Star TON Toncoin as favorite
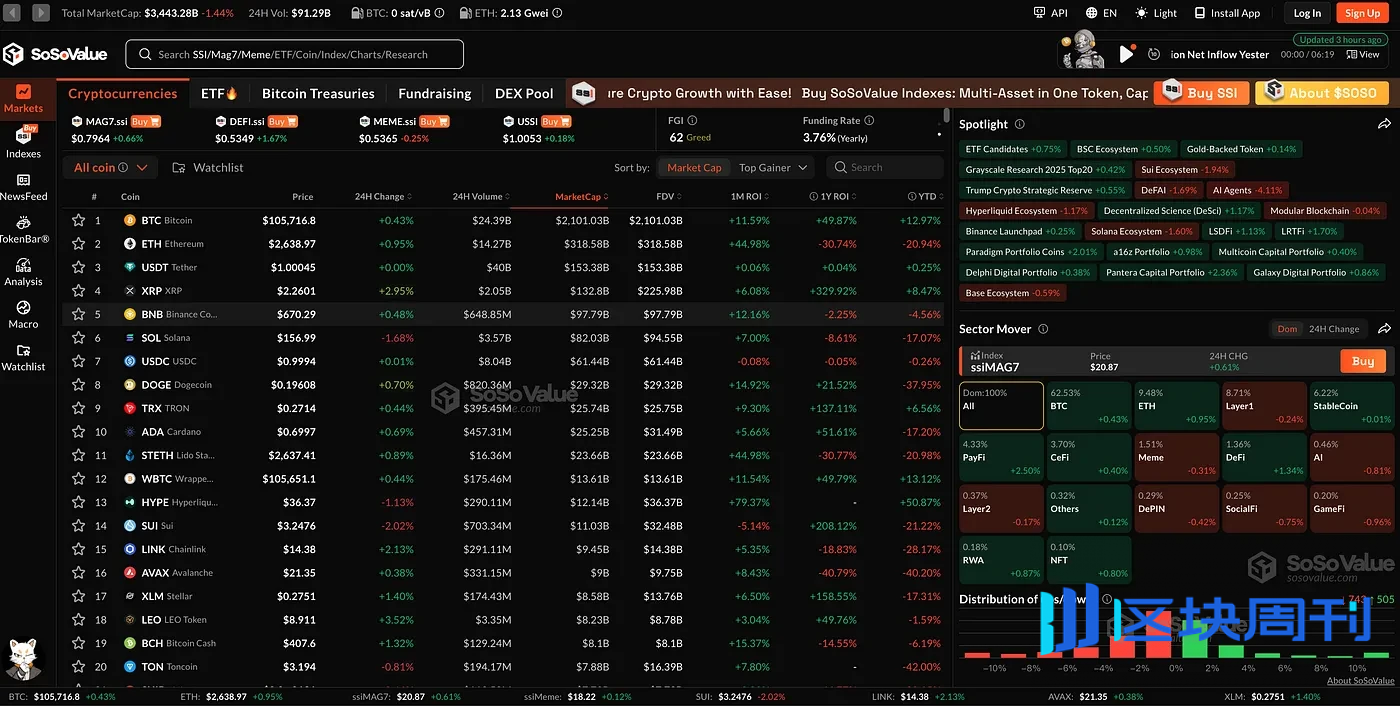This screenshot has width=1400, height=706. 78,666
